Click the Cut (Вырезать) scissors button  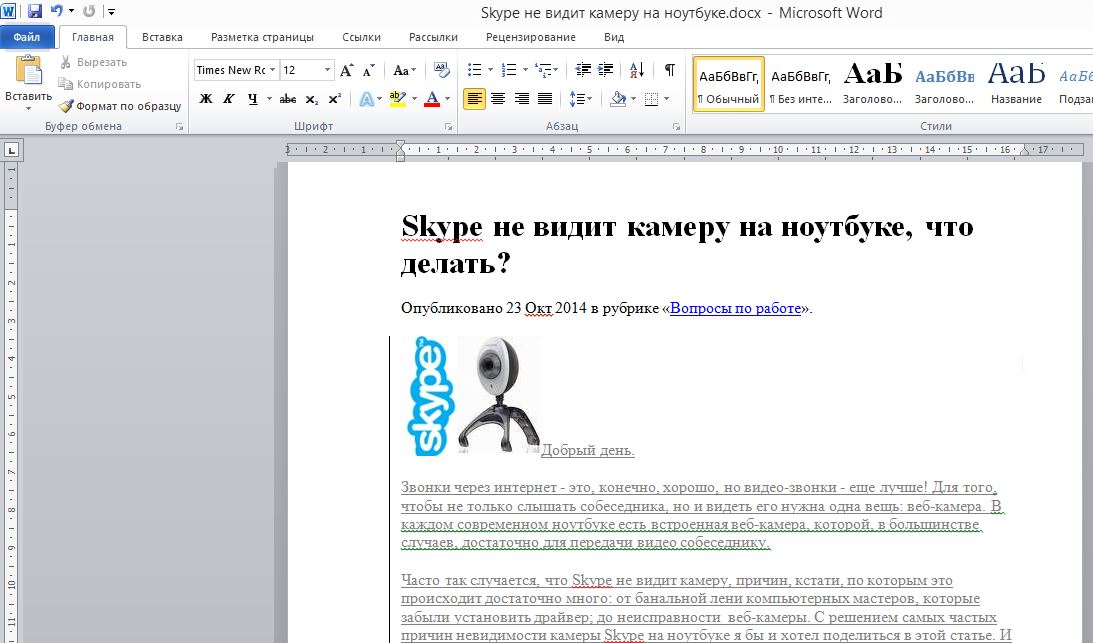[x=93, y=62]
